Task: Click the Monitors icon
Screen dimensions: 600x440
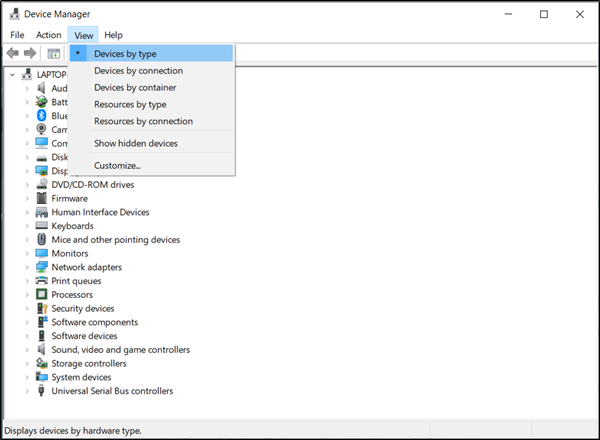Action: coord(41,253)
